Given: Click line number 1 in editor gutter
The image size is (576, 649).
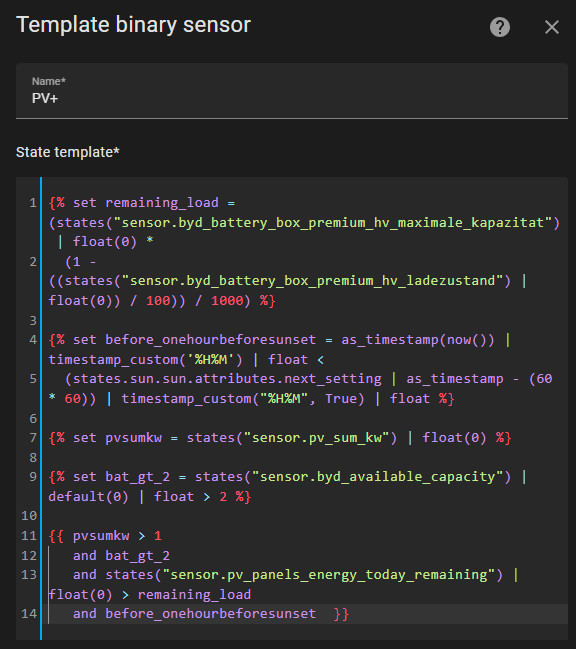Looking at the screenshot, I should point(33,203).
